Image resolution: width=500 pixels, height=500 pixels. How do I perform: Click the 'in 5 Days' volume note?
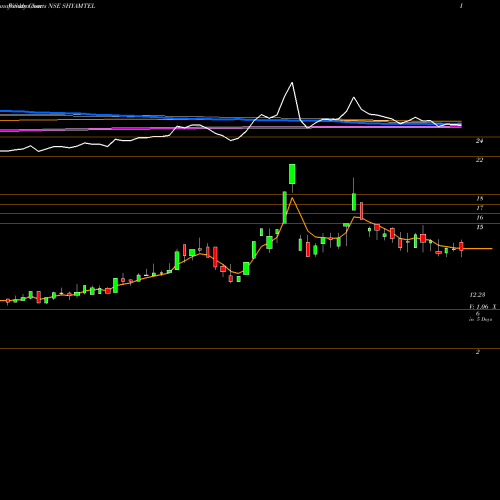coord(480,319)
